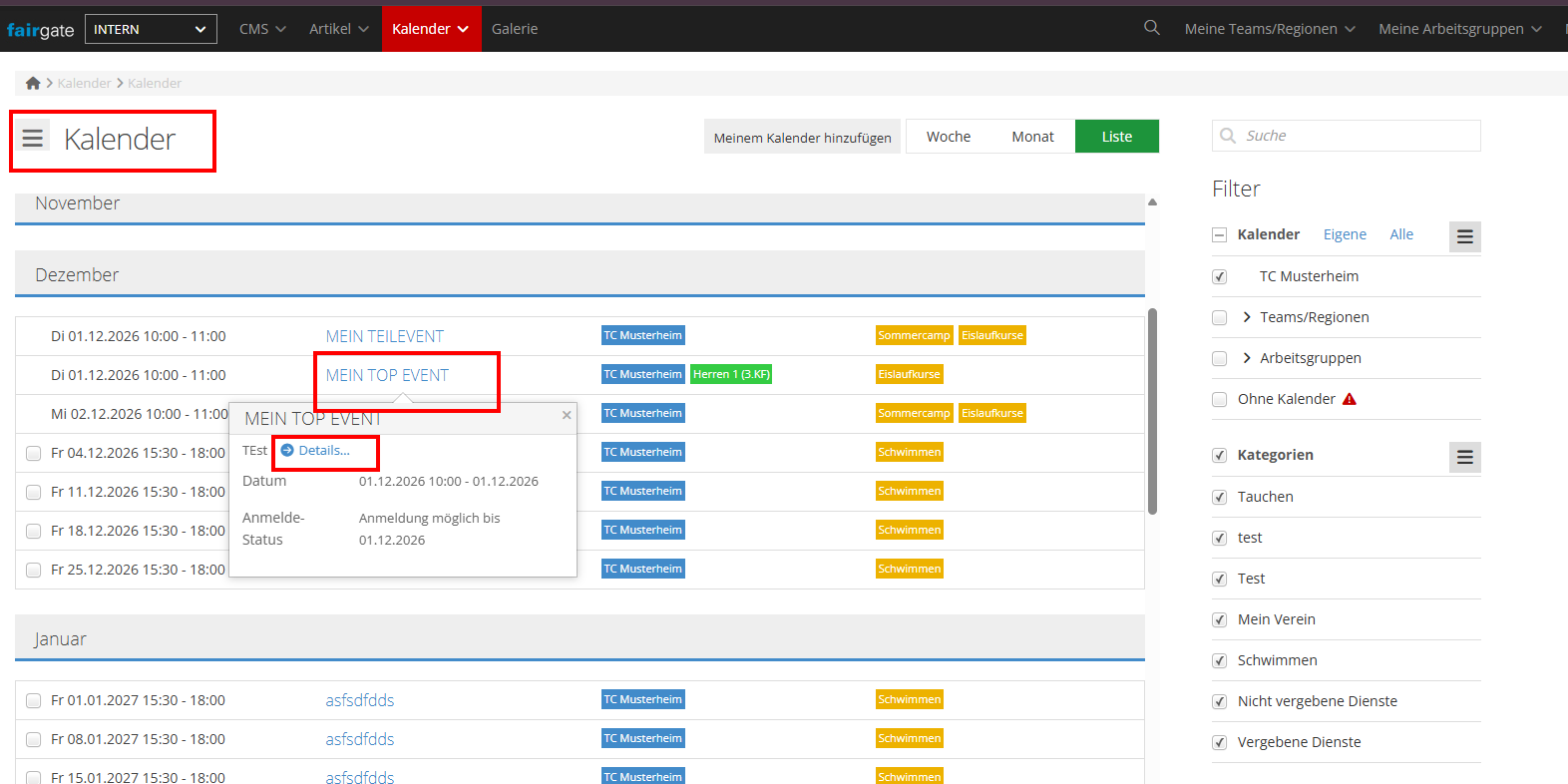Toggle the Kalender group checkbox in Filter
1568x784 pixels.
pyautogui.click(x=1219, y=235)
